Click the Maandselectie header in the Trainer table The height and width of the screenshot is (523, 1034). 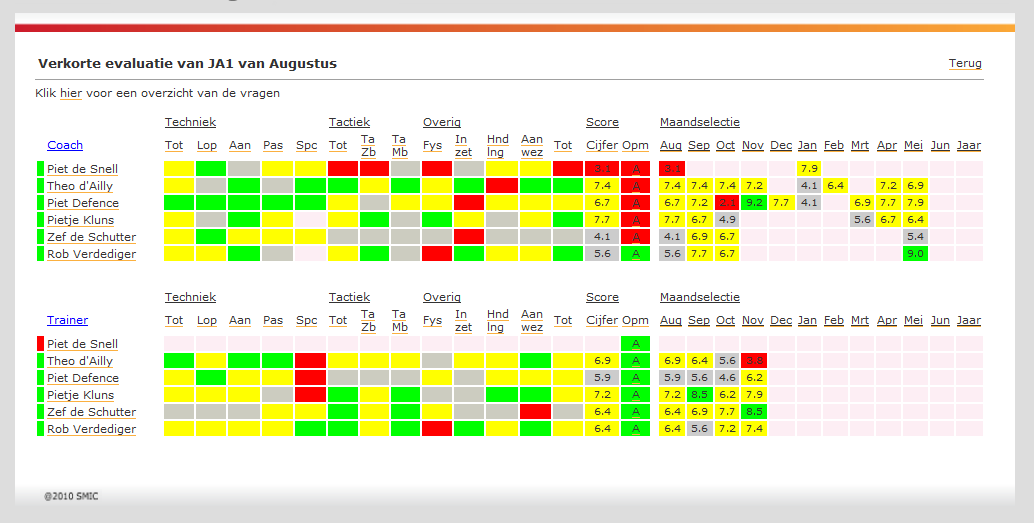(x=699, y=297)
